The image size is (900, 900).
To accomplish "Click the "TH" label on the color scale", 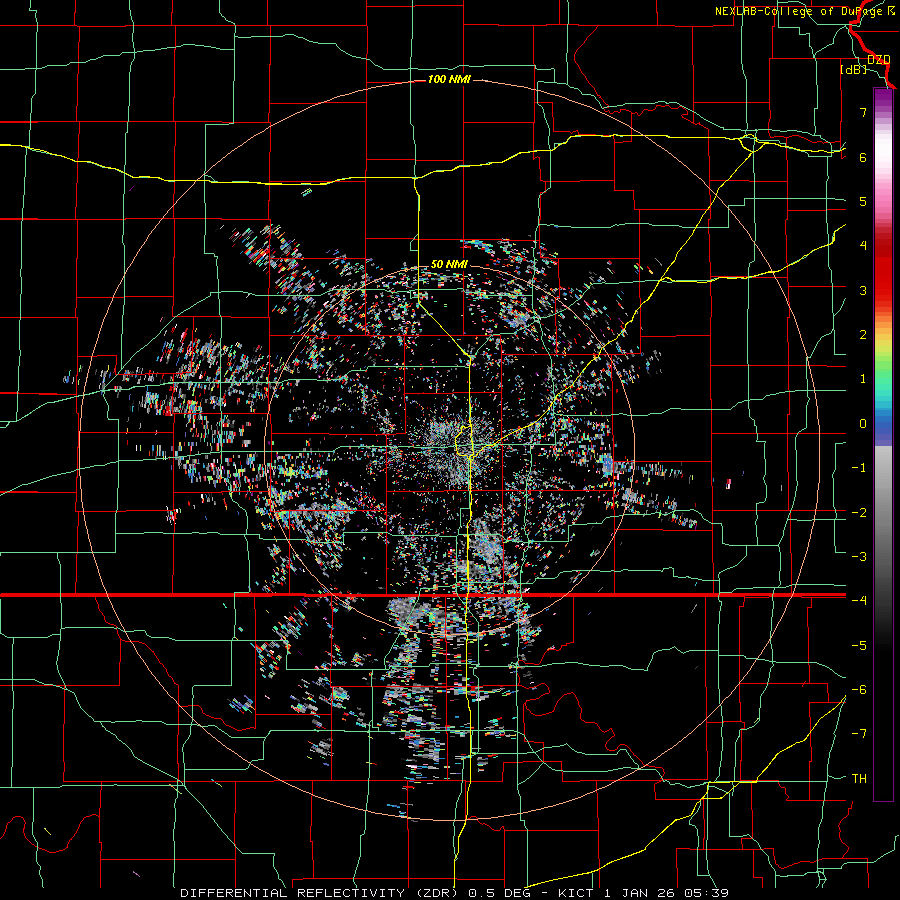I will coord(859,779).
